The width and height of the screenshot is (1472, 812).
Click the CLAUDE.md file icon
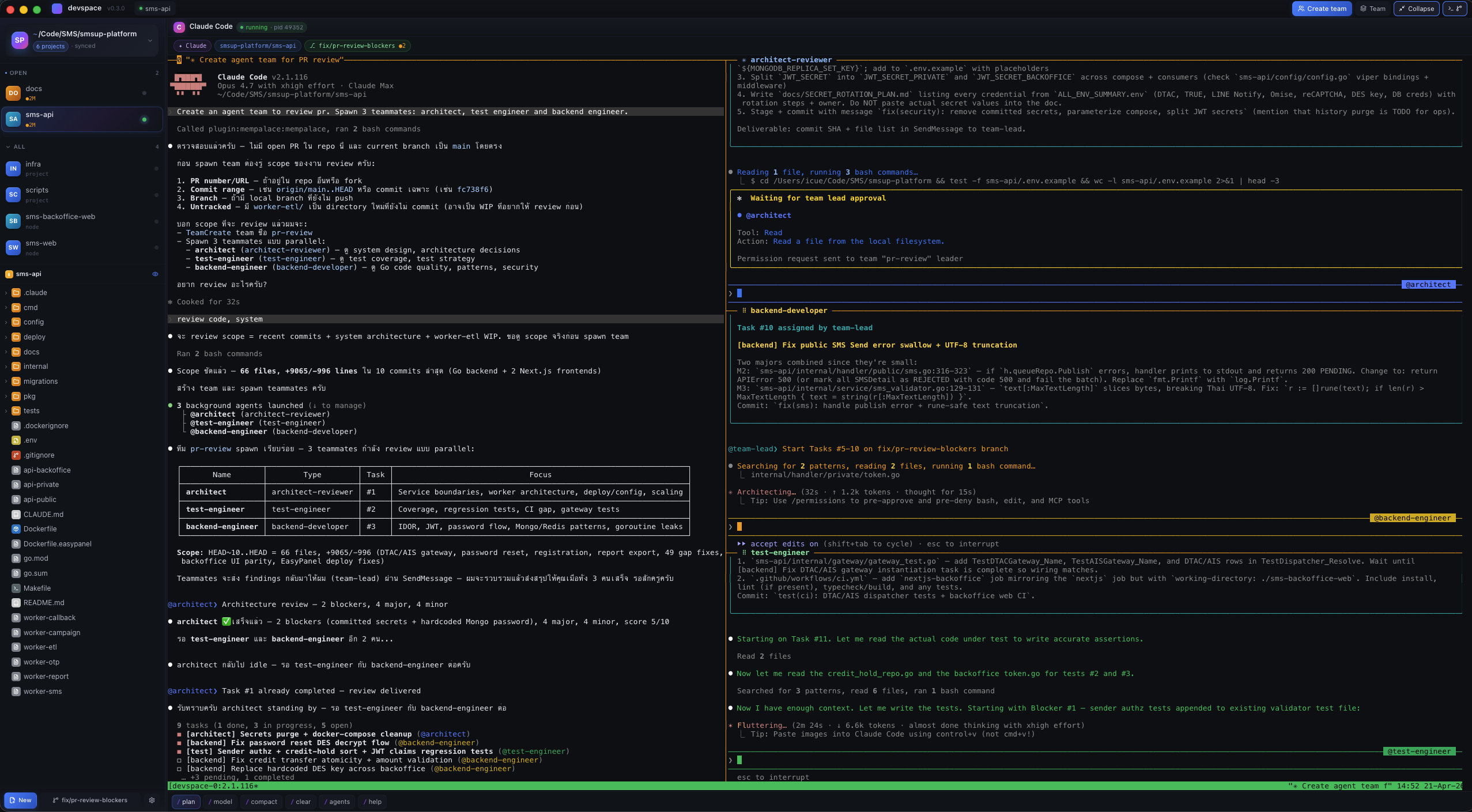[16, 515]
